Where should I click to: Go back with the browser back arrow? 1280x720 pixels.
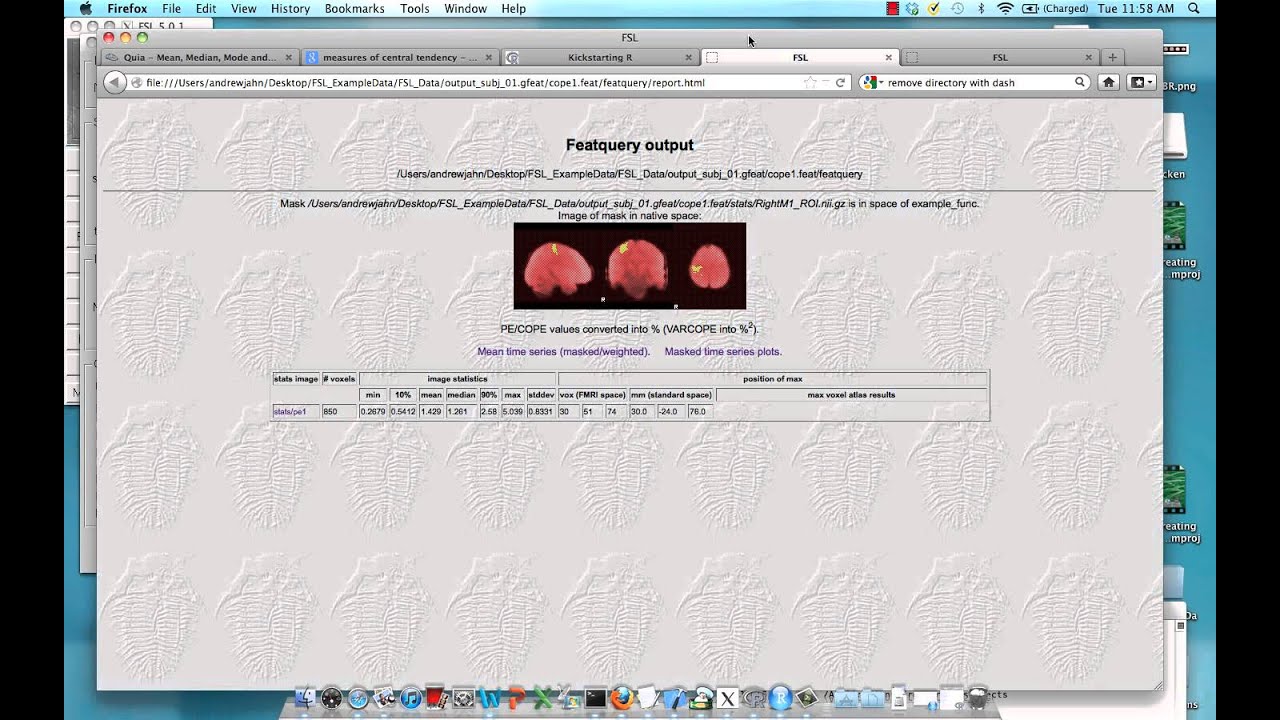pos(114,83)
